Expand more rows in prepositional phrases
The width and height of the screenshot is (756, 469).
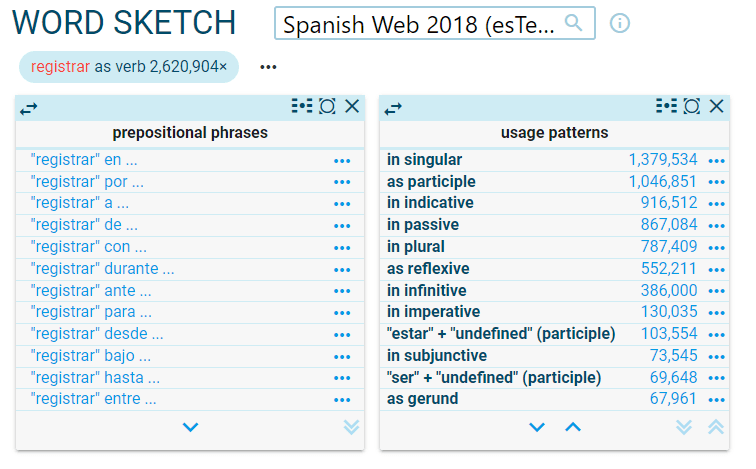(191, 427)
